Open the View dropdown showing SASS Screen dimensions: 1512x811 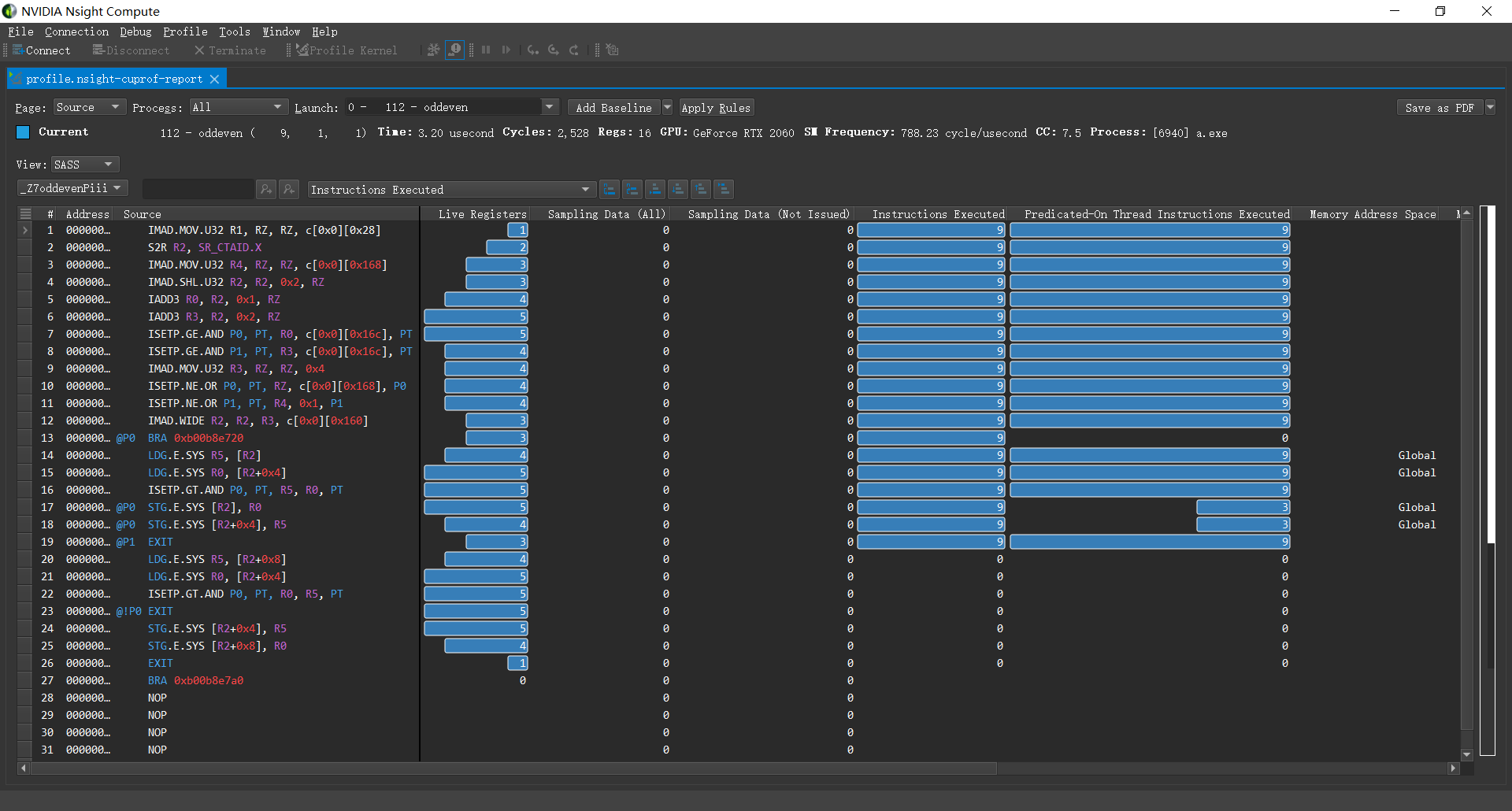pos(85,164)
